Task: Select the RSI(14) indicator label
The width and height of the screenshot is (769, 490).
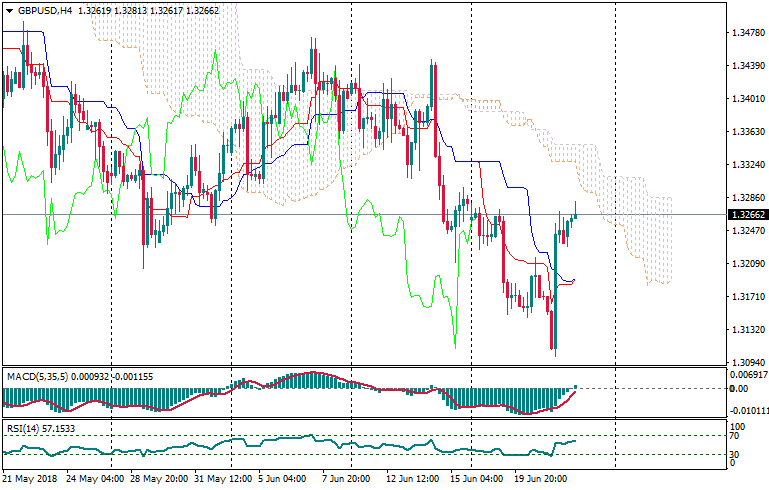Action: coord(22,429)
